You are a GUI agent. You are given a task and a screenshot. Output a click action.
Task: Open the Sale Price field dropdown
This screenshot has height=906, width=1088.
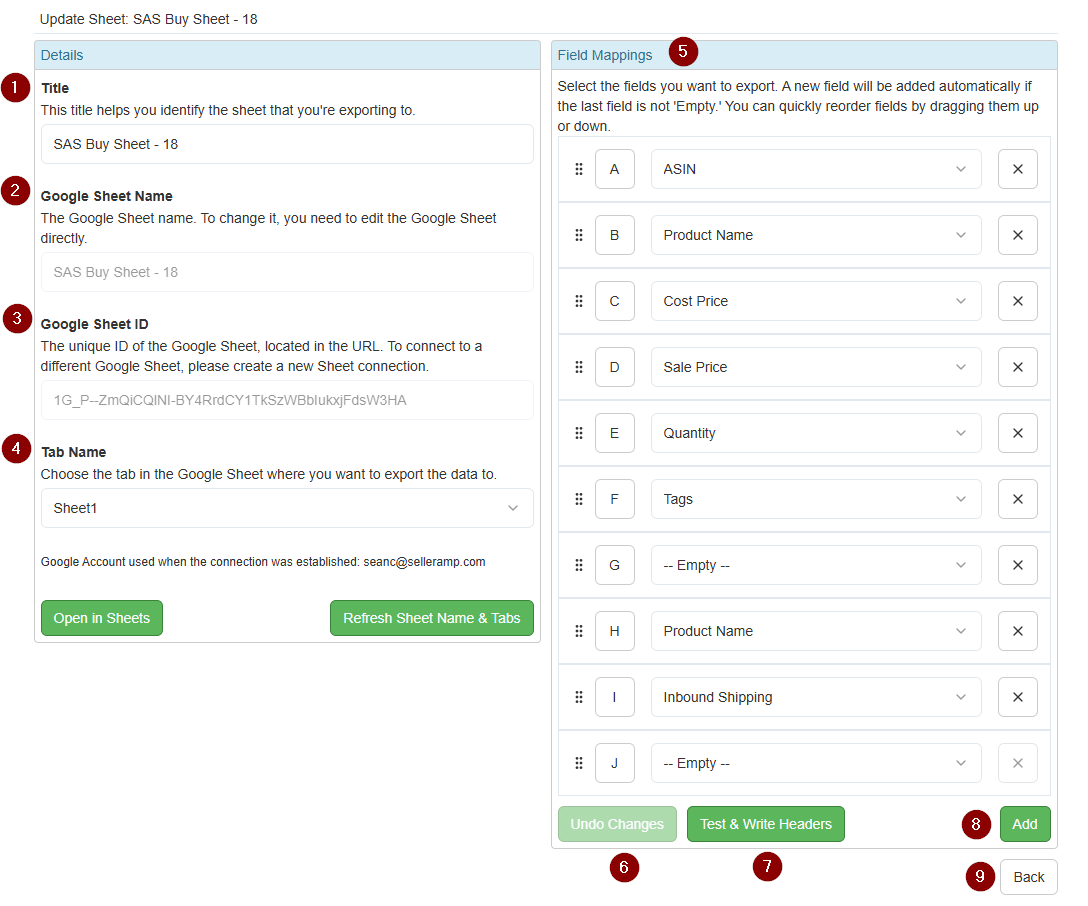(x=816, y=367)
